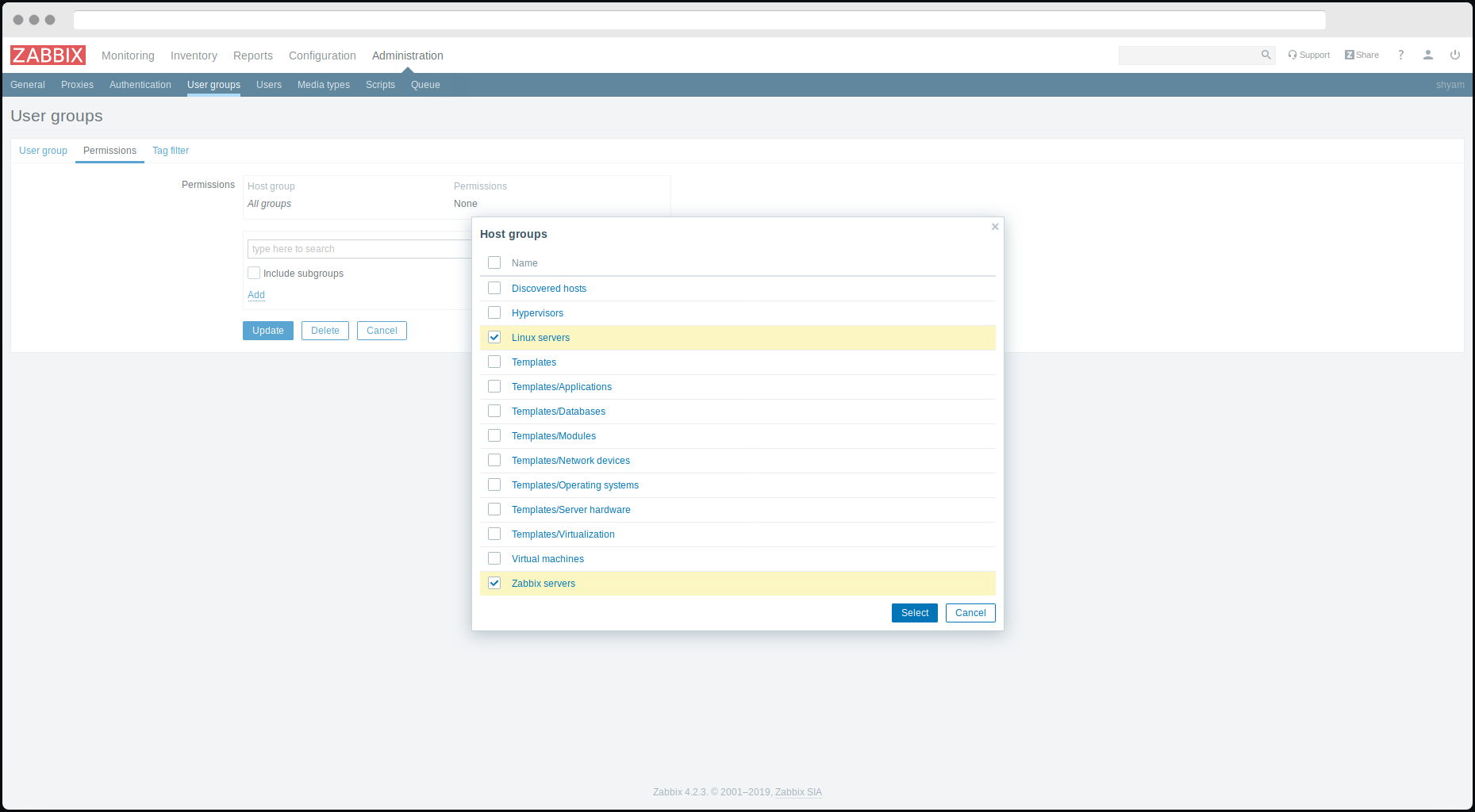Check the Templates/Modules checkbox
The height and width of the screenshot is (812, 1475).
pyautogui.click(x=494, y=435)
